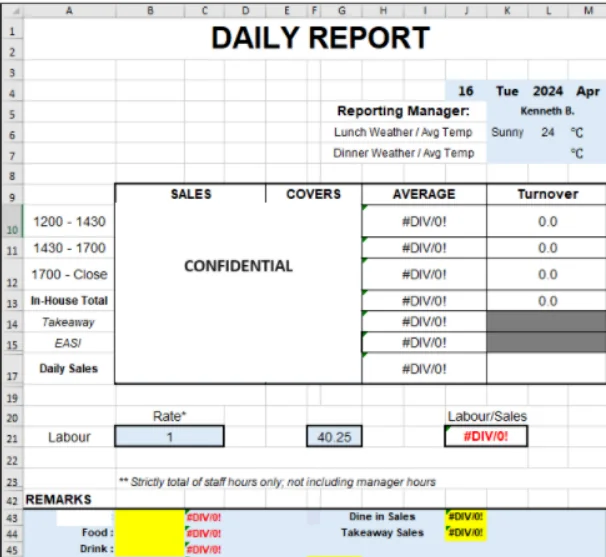
Task: Click the Takeaway average #DIV/0! cell
Action: [424, 322]
